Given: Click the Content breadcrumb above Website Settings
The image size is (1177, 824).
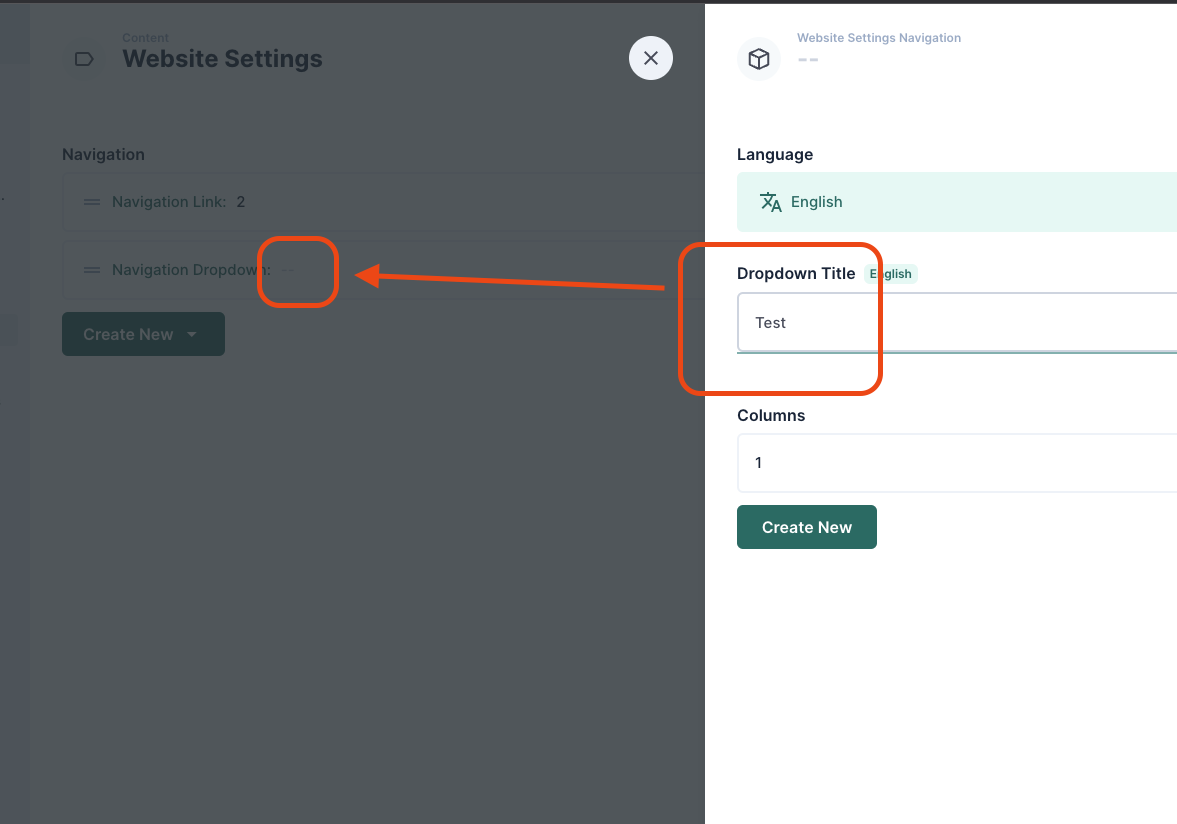Looking at the screenshot, I should (146, 38).
